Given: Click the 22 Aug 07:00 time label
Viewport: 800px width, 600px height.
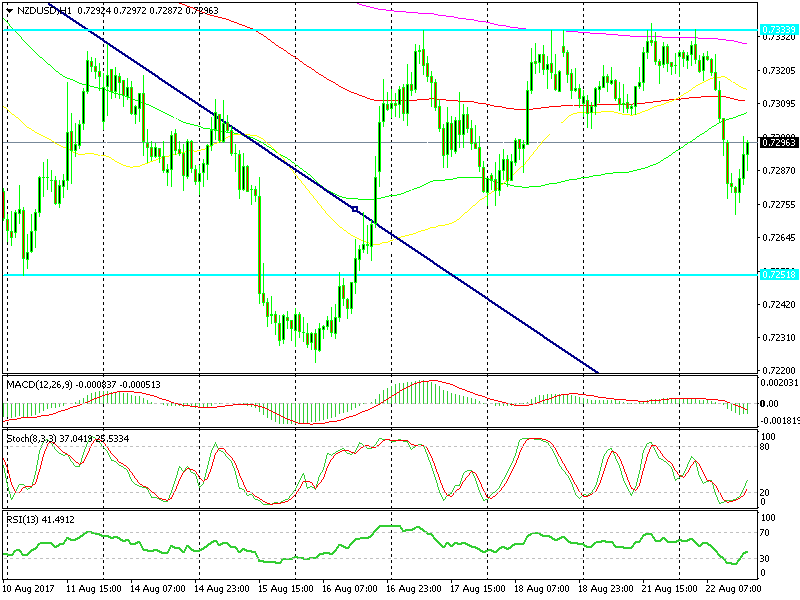Looking at the screenshot, I should [x=734, y=589].
